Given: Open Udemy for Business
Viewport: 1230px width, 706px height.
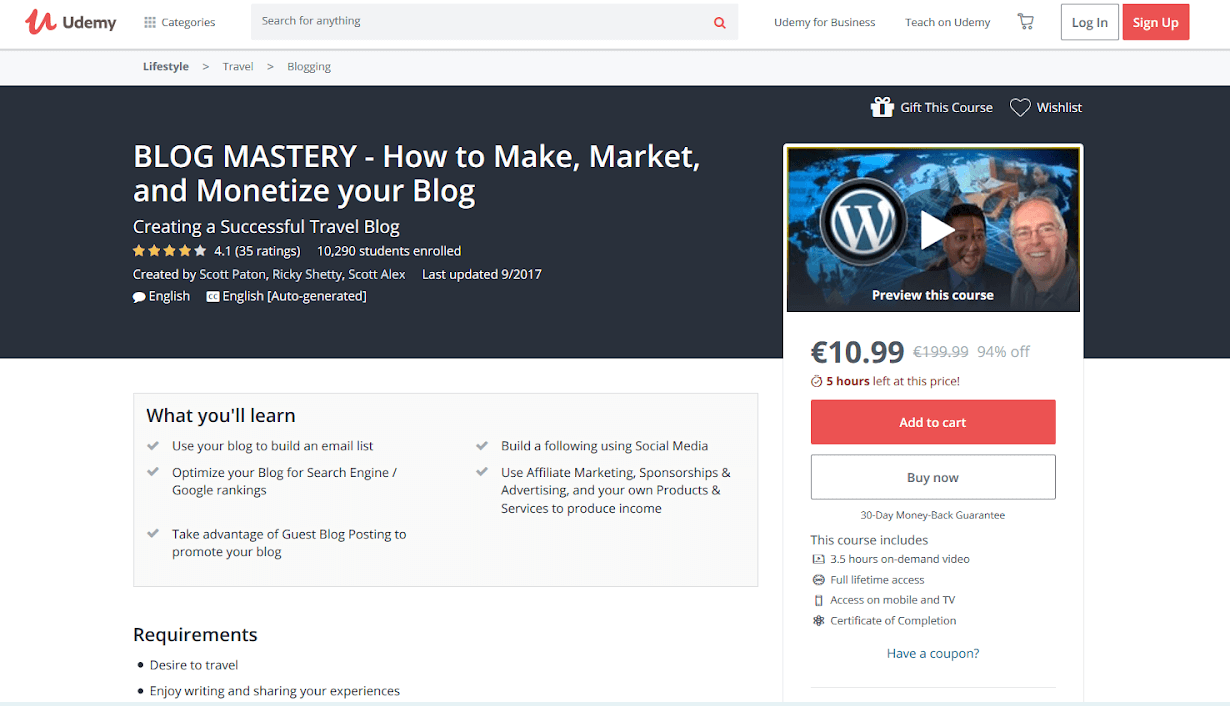Looking at the screenshot, I should [824, 23].
